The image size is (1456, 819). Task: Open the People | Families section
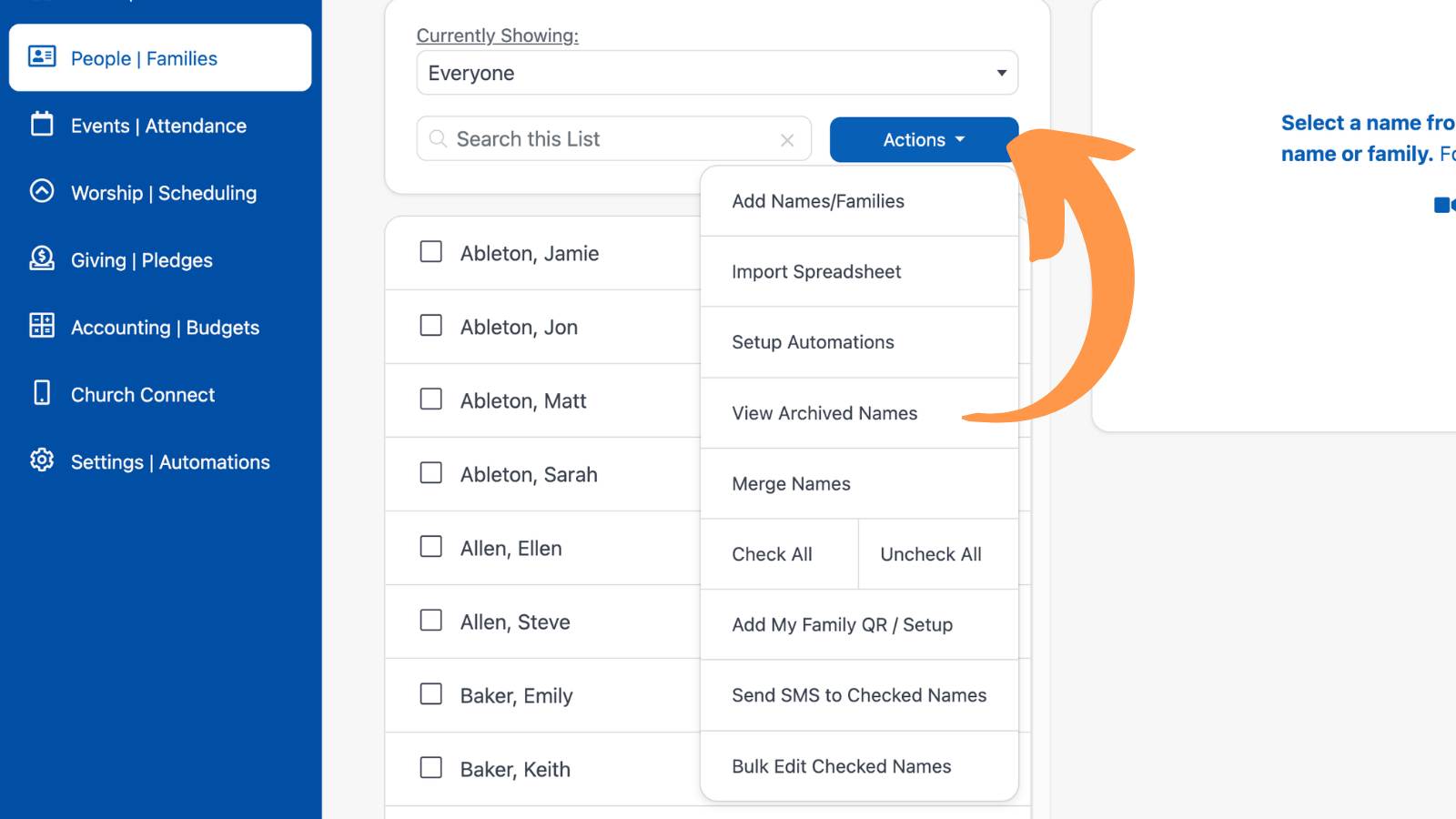coord(160,57)
